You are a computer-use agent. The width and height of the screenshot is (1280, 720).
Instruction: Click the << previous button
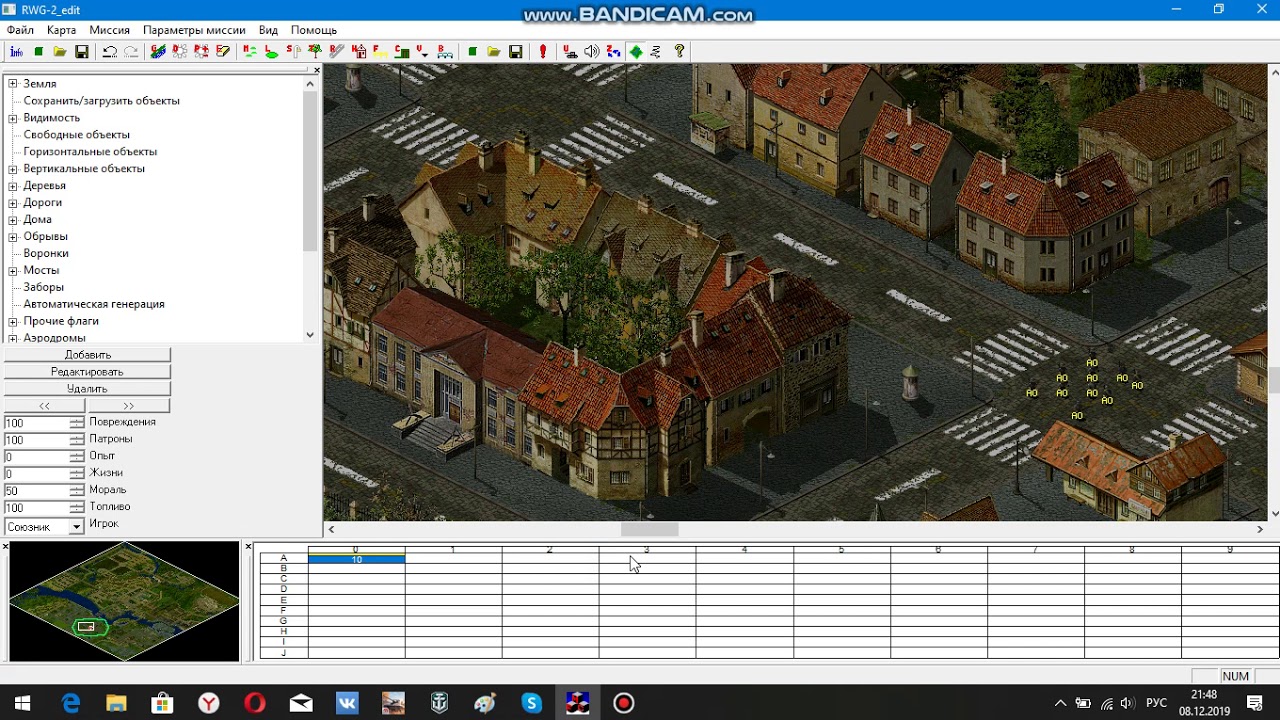pyautogui.click(x=45, y=406)
